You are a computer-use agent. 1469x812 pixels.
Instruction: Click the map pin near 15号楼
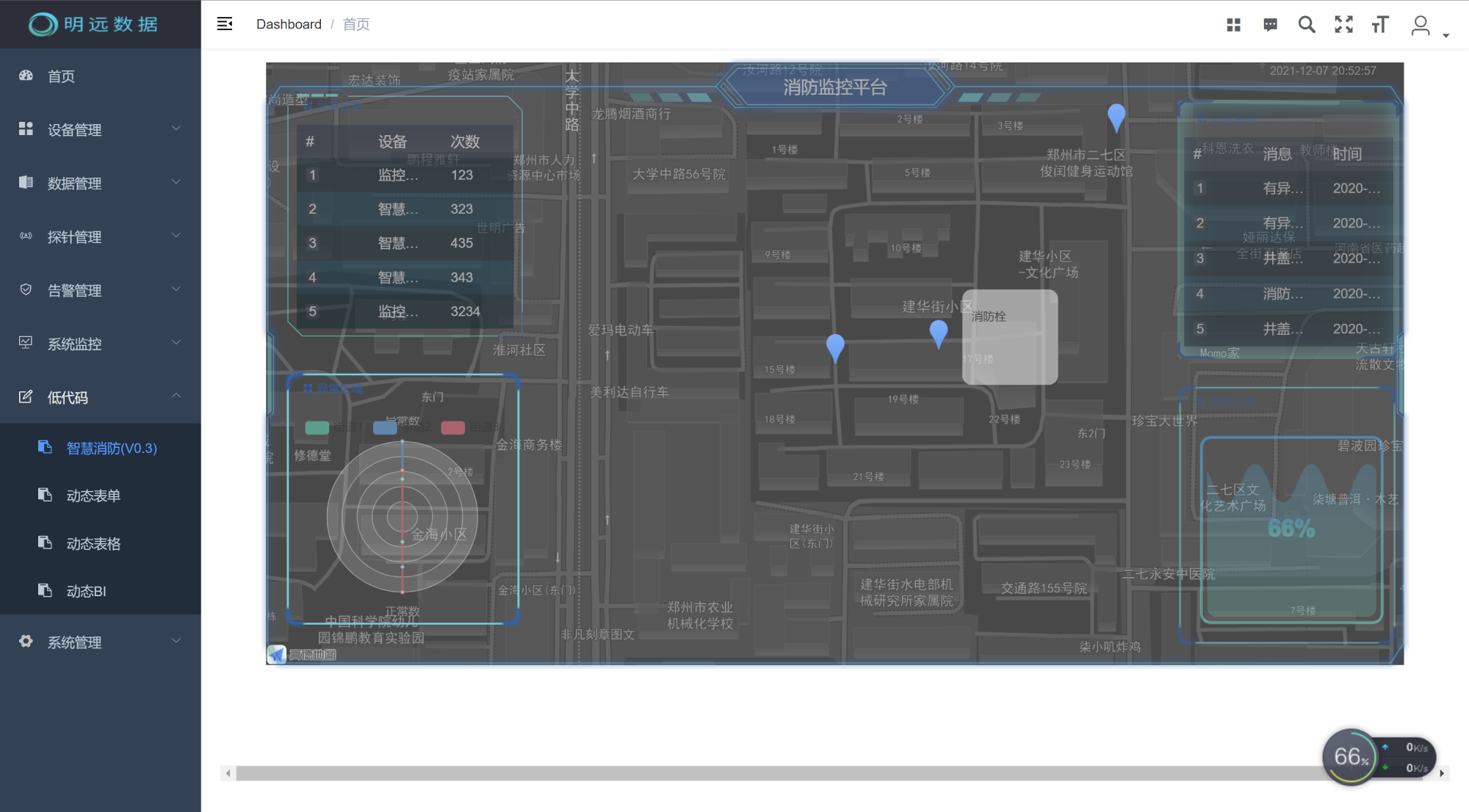[835, 348]
